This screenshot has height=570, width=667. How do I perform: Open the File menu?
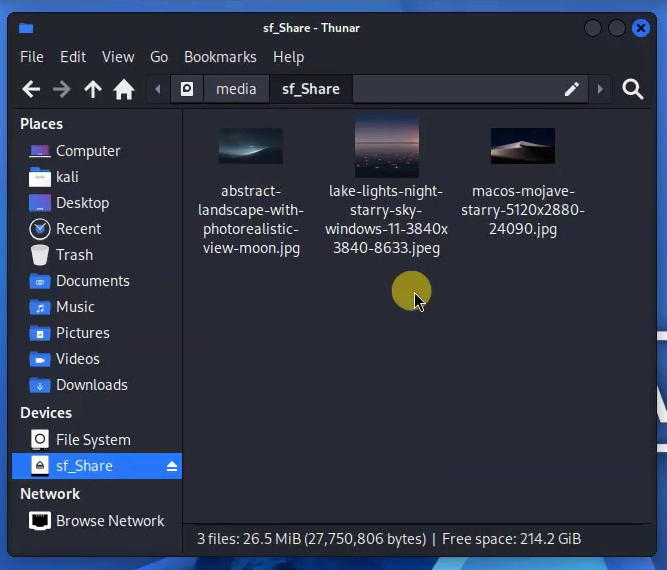pos(32,57)
